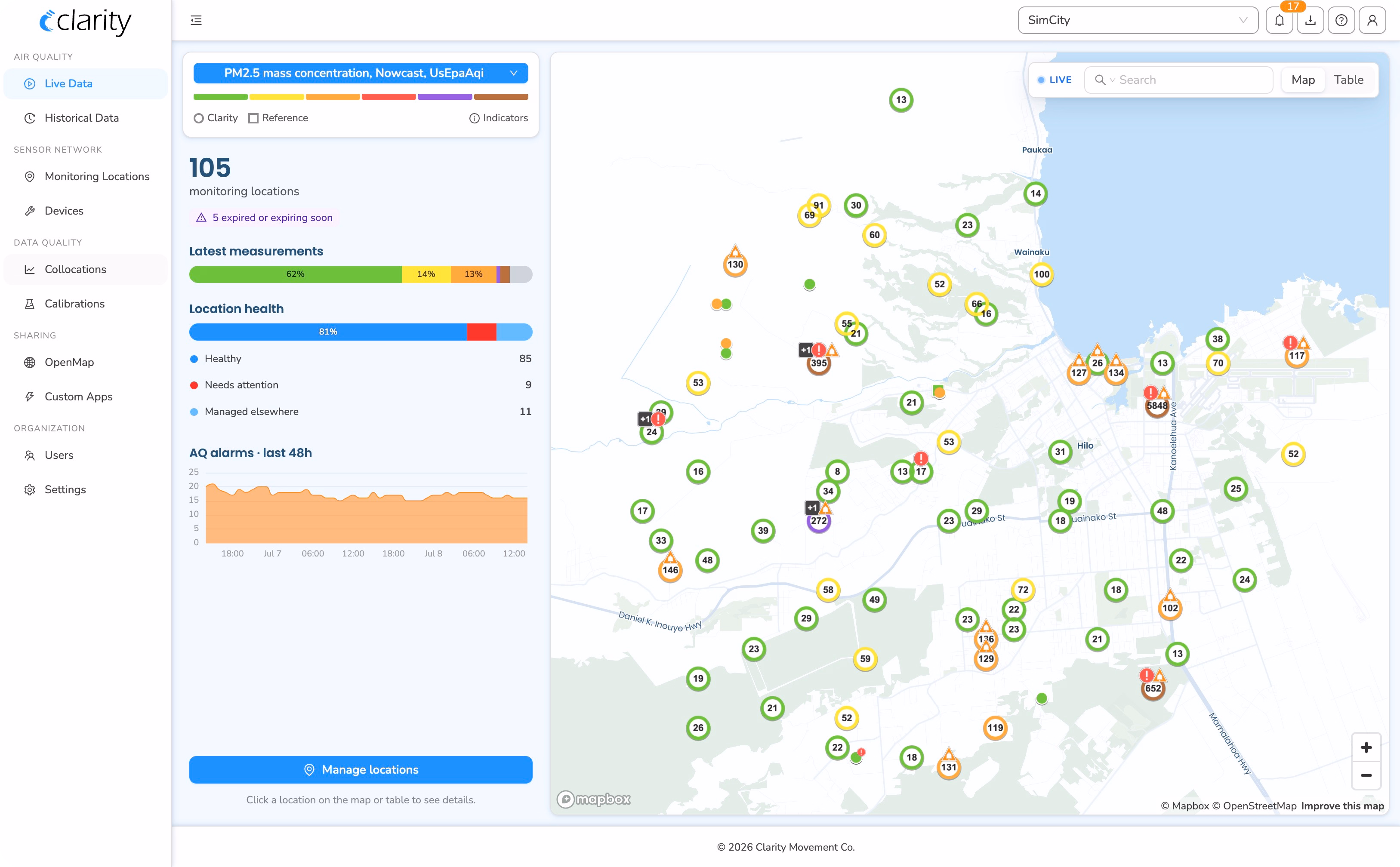This screenshot has height=867, width=1400.
Task: Select map marker 117 near the airport
Action: pos(1297,356)
